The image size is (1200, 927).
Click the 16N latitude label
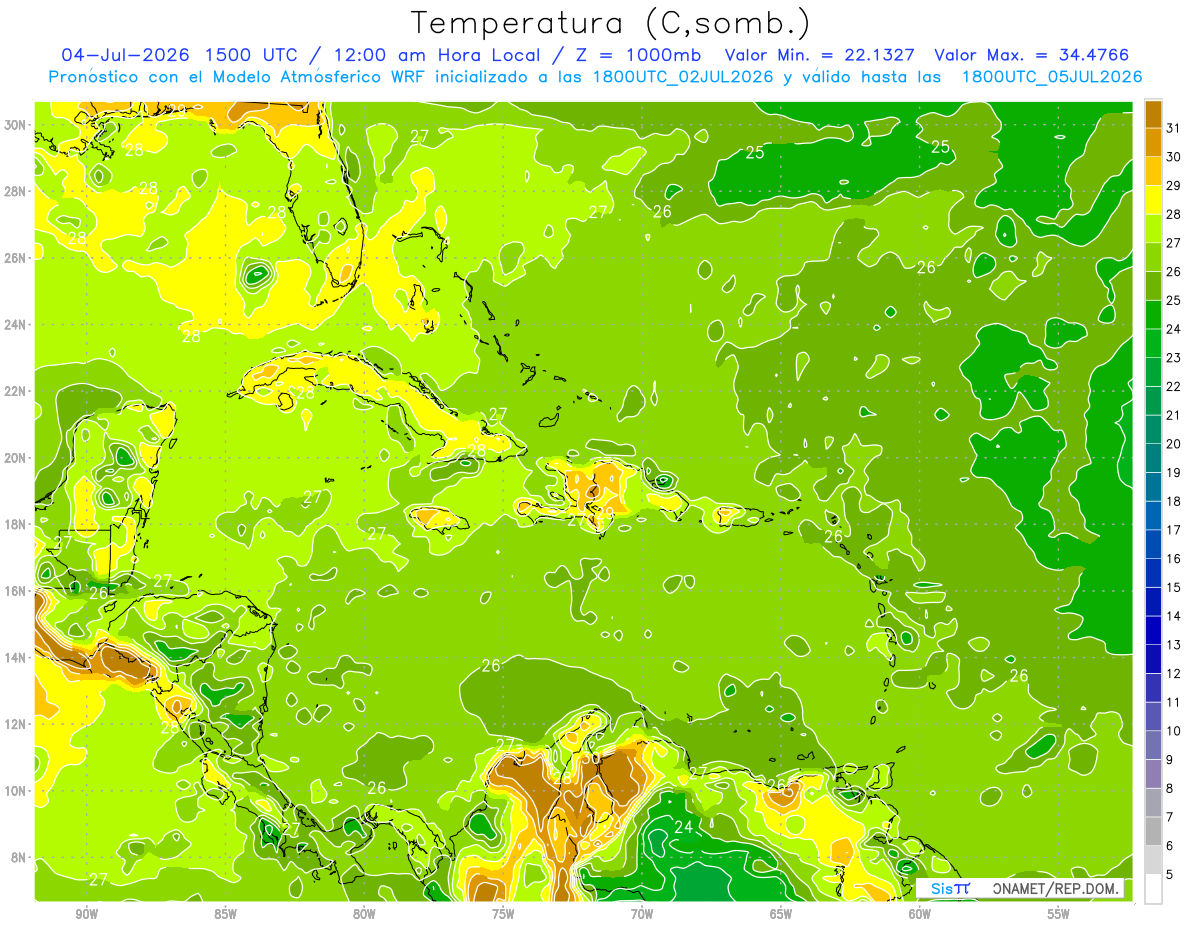15,591
